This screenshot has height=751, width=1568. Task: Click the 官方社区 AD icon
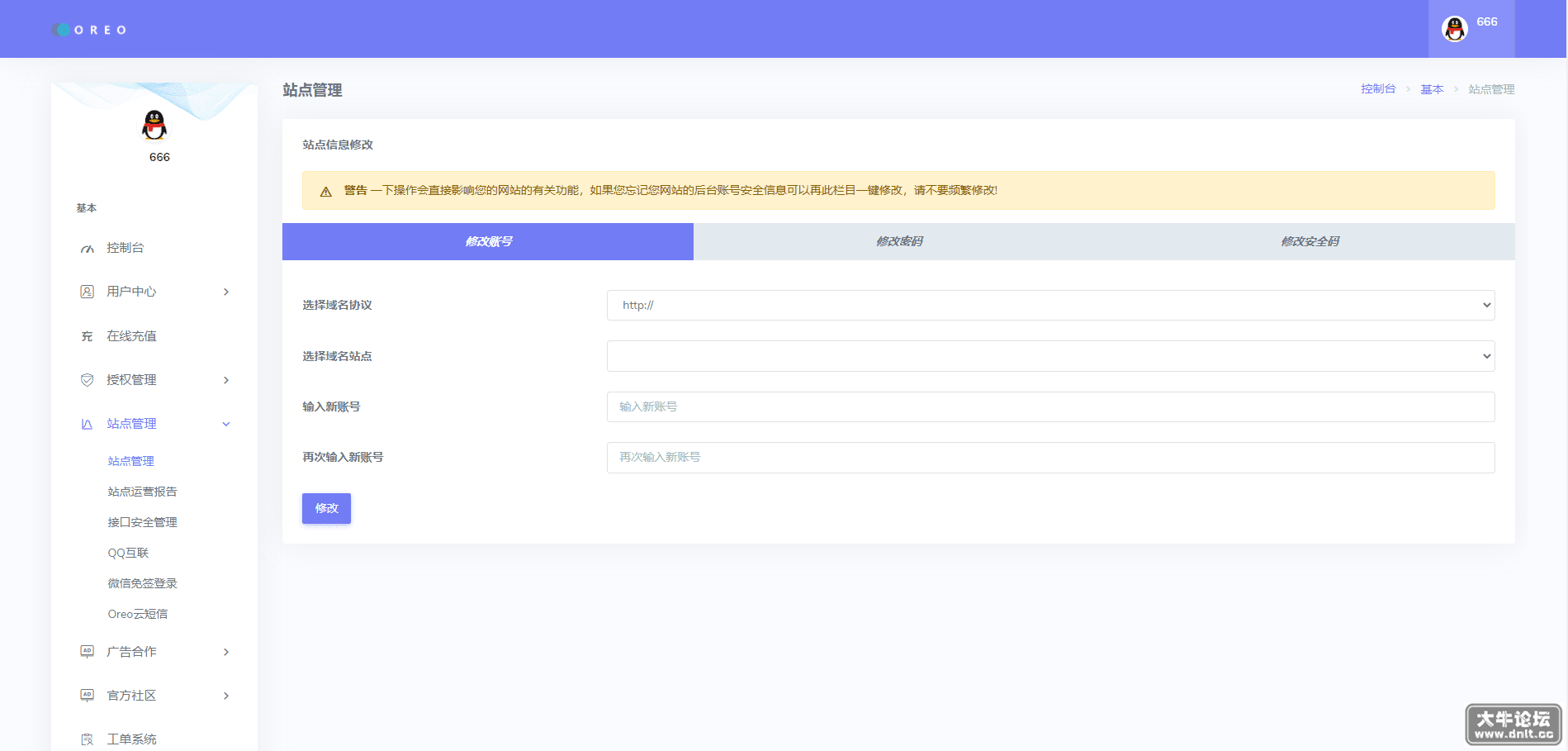pyautogui.click(x=87, y=695)
